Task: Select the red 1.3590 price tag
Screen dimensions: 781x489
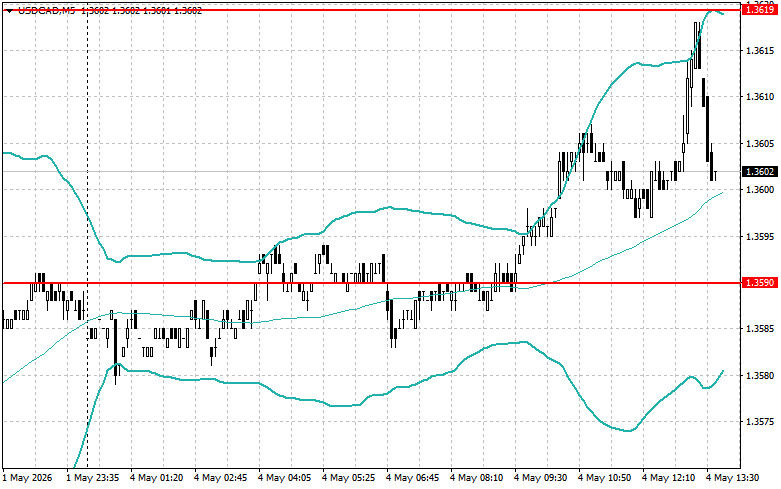Action: point(760,283)
